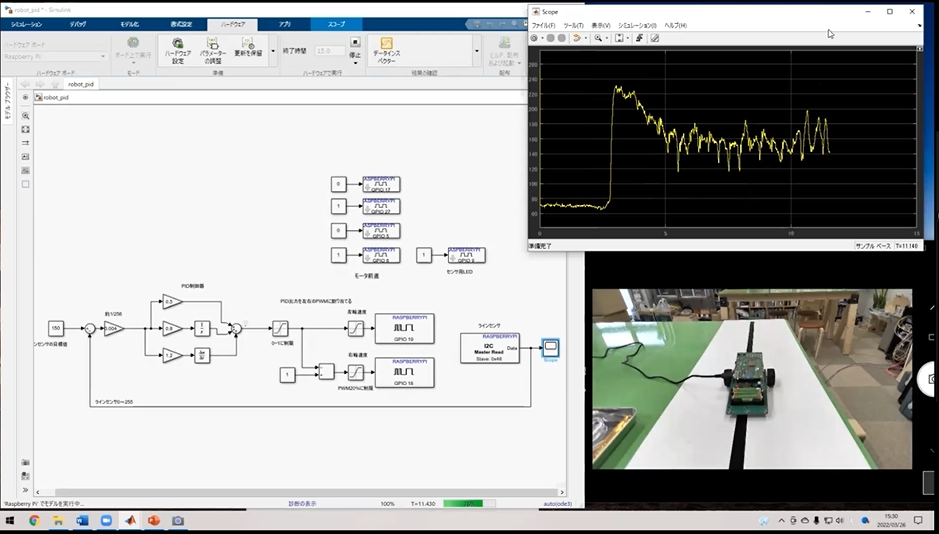
Task: Expand the Prepare (準備) gallery dropdown arrow
Action: (273, 50)
